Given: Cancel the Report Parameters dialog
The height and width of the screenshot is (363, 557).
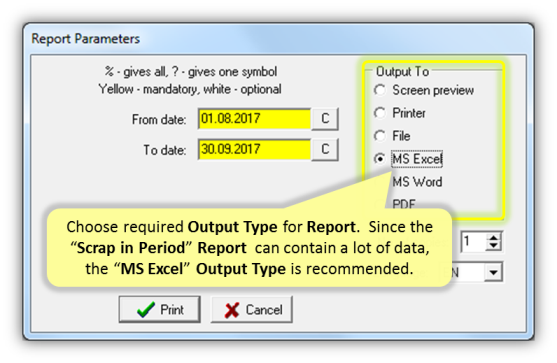Looking at the screenshot, I should 252,309.
